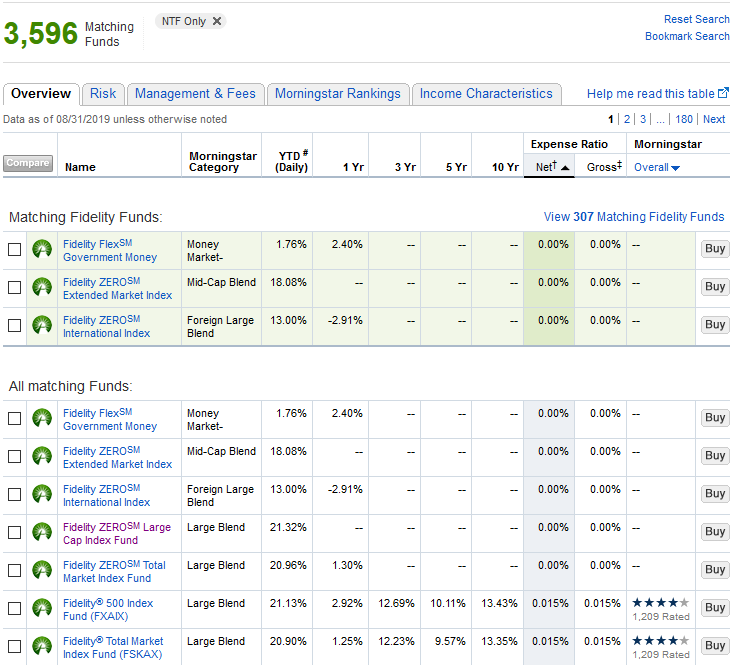Viewport: 749px width, 665px height.
Task: Click star rating of Total Market Index Fund (FSKAX)
Action: 661,641
